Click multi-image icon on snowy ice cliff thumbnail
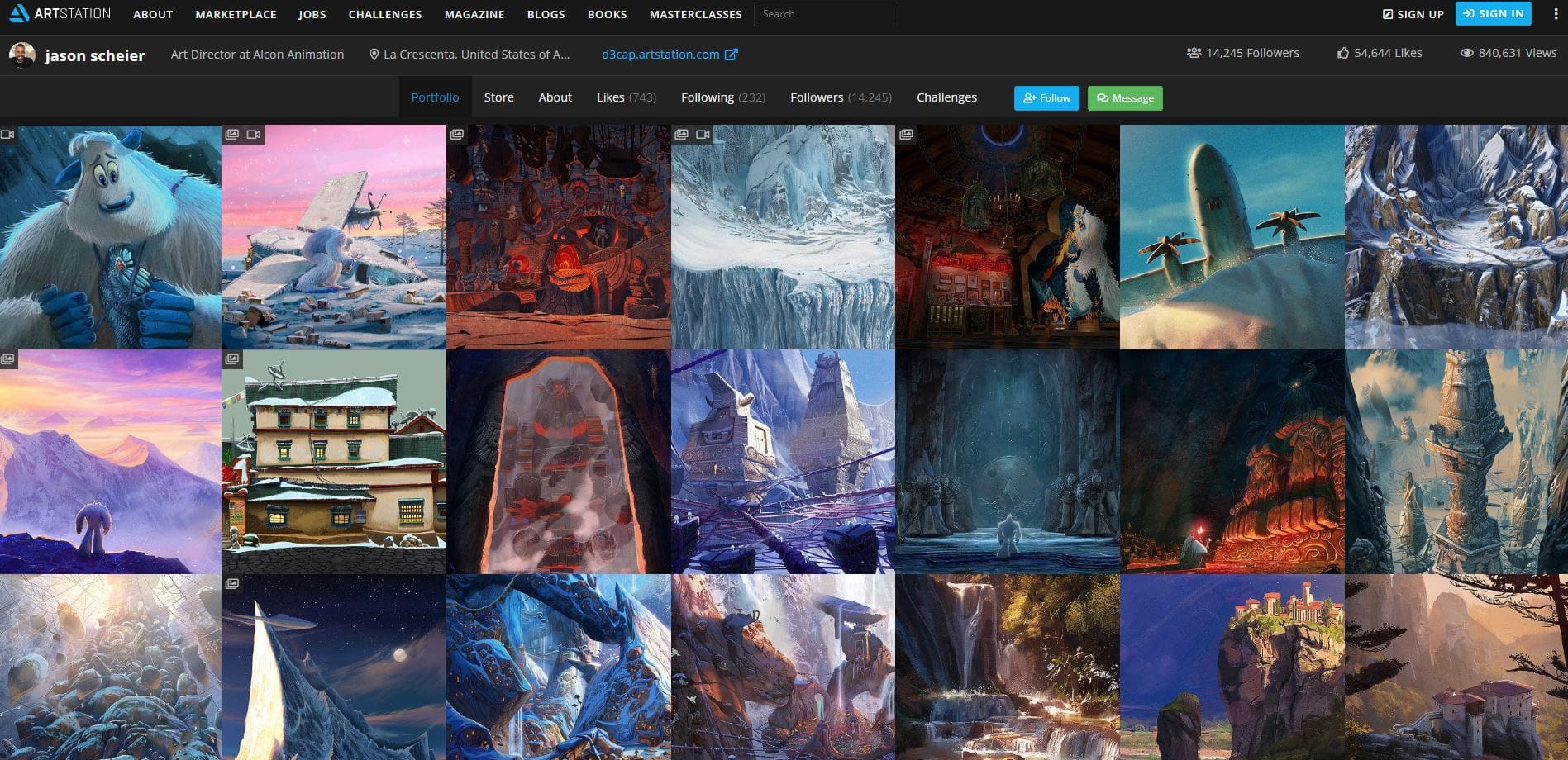The height and width of the screenshot is (760, 1568). pyautogui.click(x=682, y=134)
